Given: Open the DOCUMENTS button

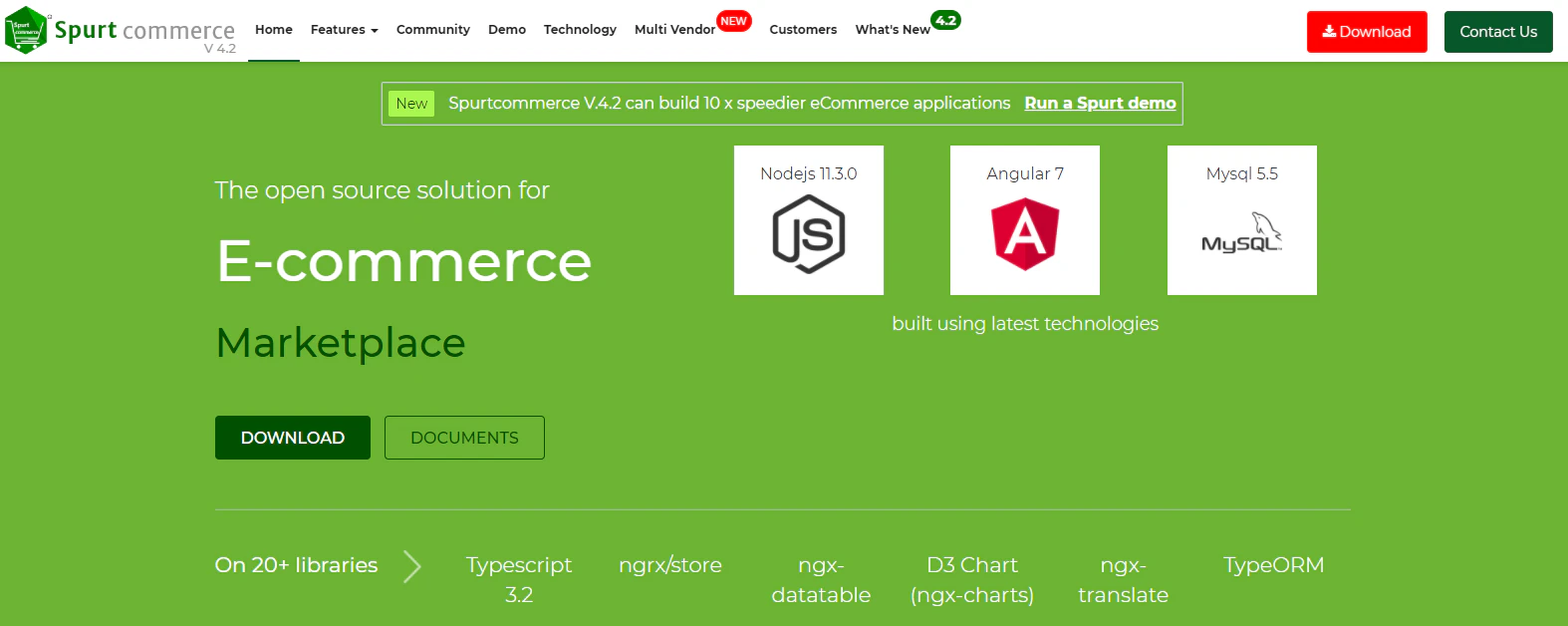Looking at the screenshot, I should click(x=464, y=438).
